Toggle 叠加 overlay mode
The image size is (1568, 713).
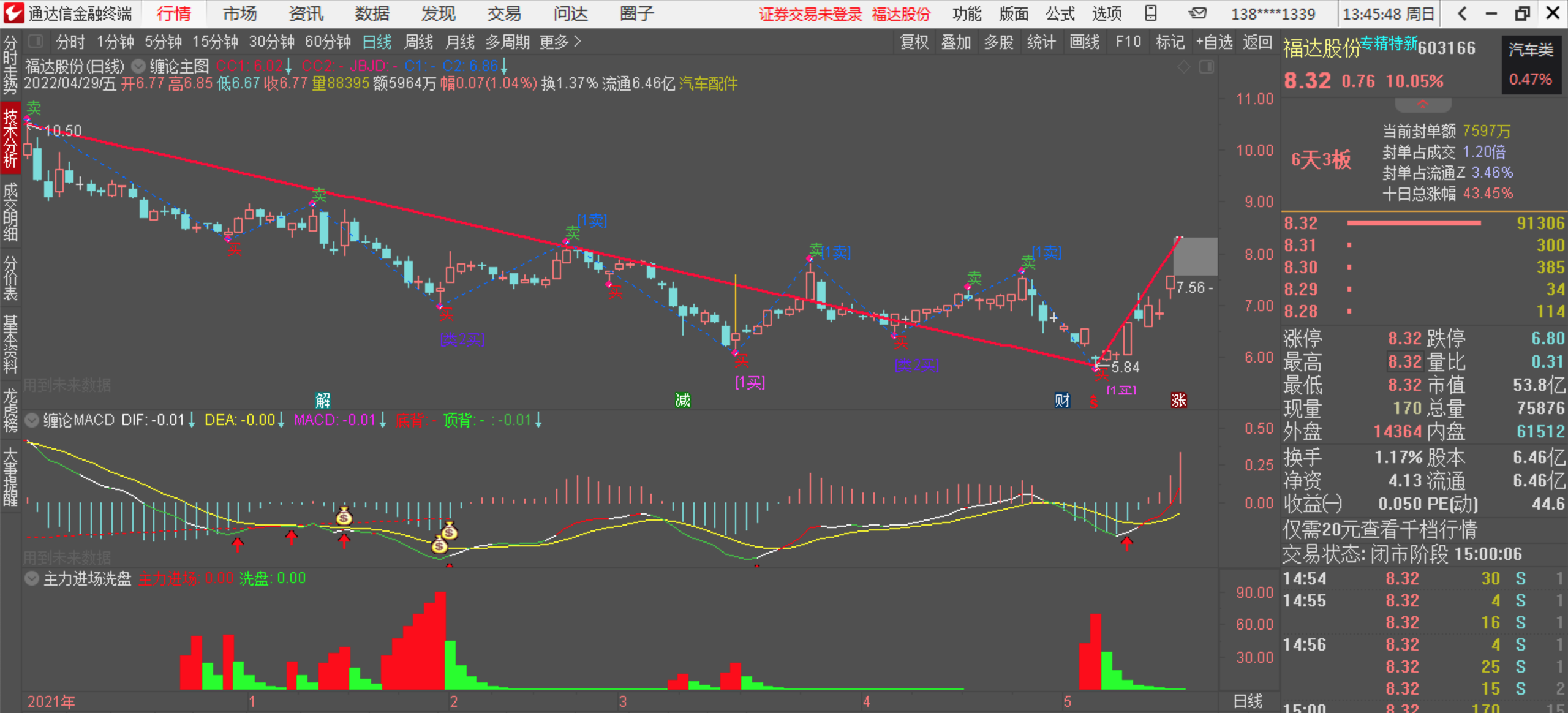956,42
